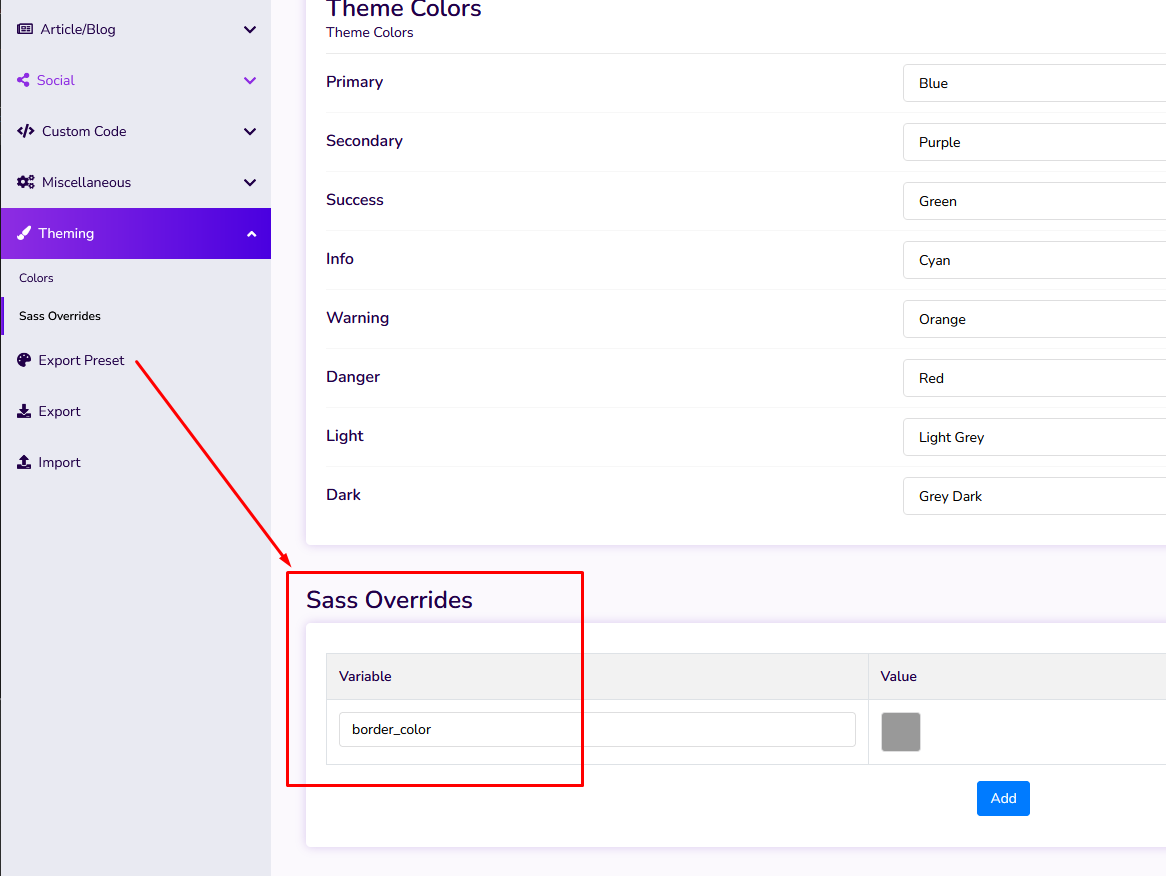1166x876 pixels.
Task: Go to Sass Overrides submenu item
Action: (59, 316)
